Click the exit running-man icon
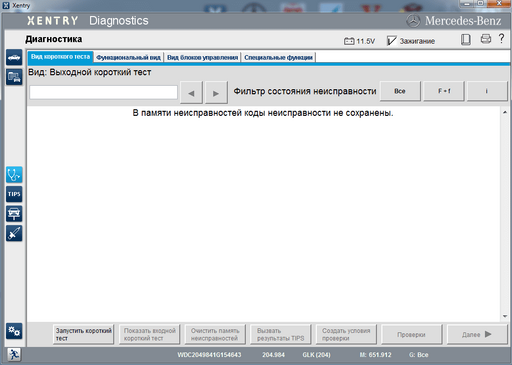 (x=14, y=355)
